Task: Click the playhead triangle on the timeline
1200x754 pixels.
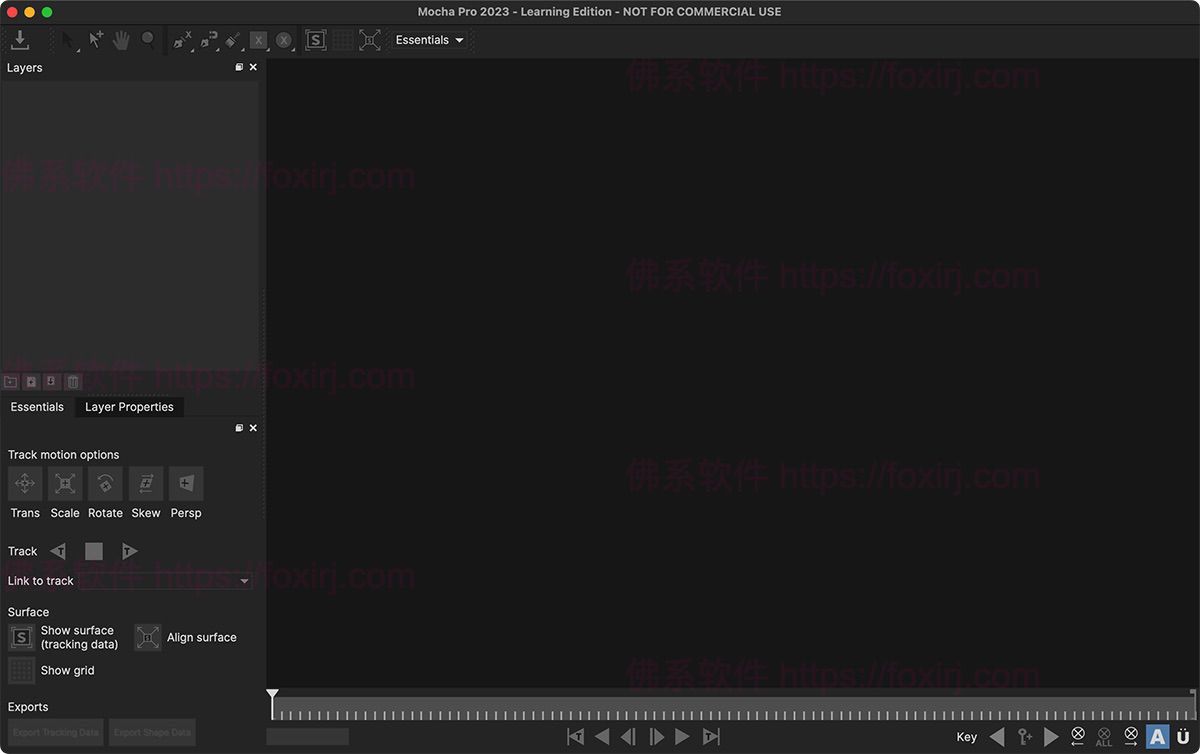Action: (x=273, y=693)
